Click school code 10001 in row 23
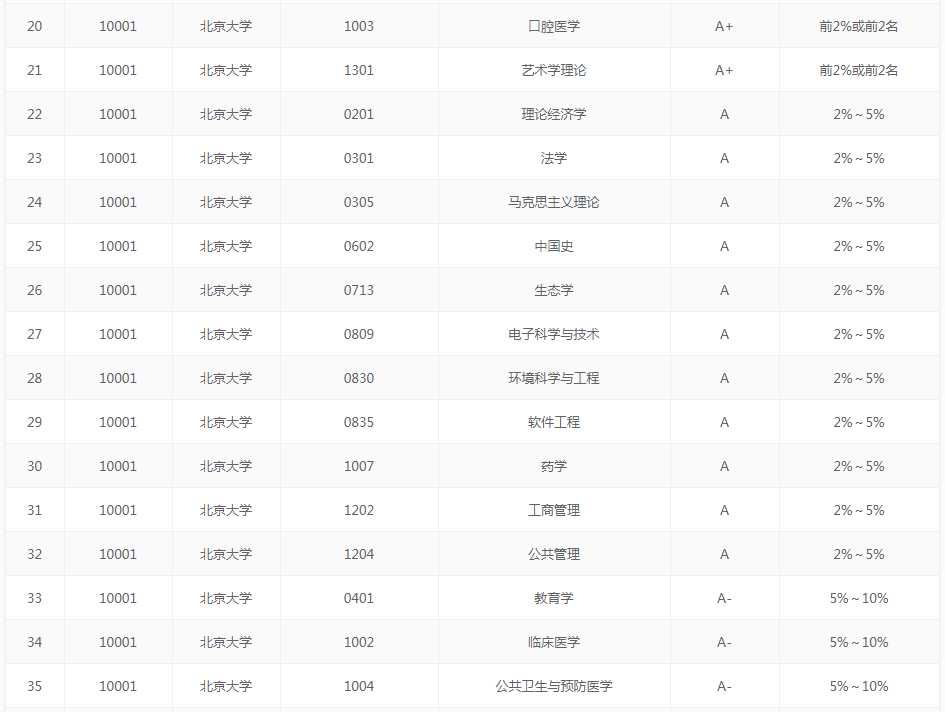945x712 pixels. 118,158
